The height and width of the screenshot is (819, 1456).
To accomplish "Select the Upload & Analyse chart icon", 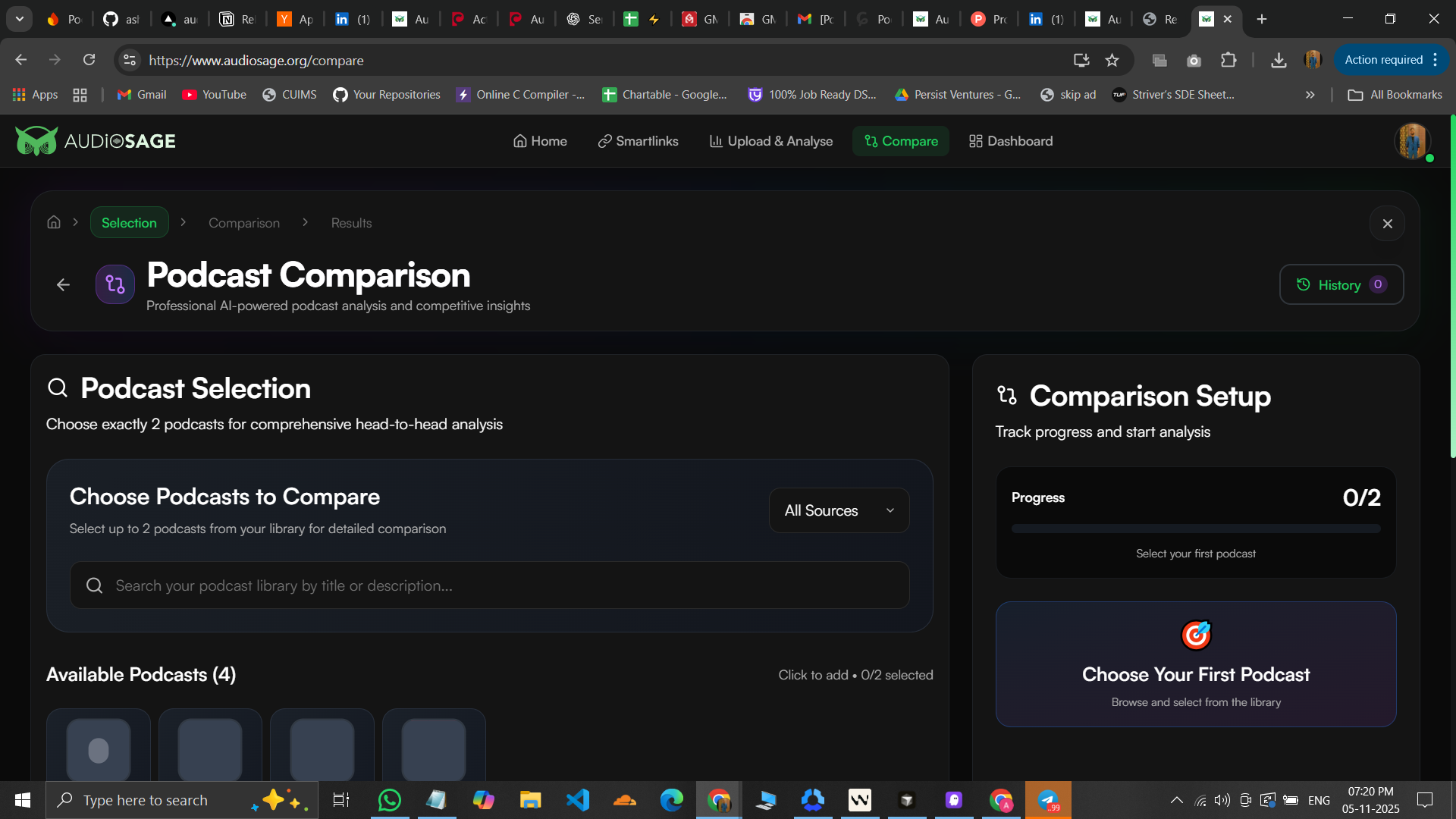I will [716, 141].
